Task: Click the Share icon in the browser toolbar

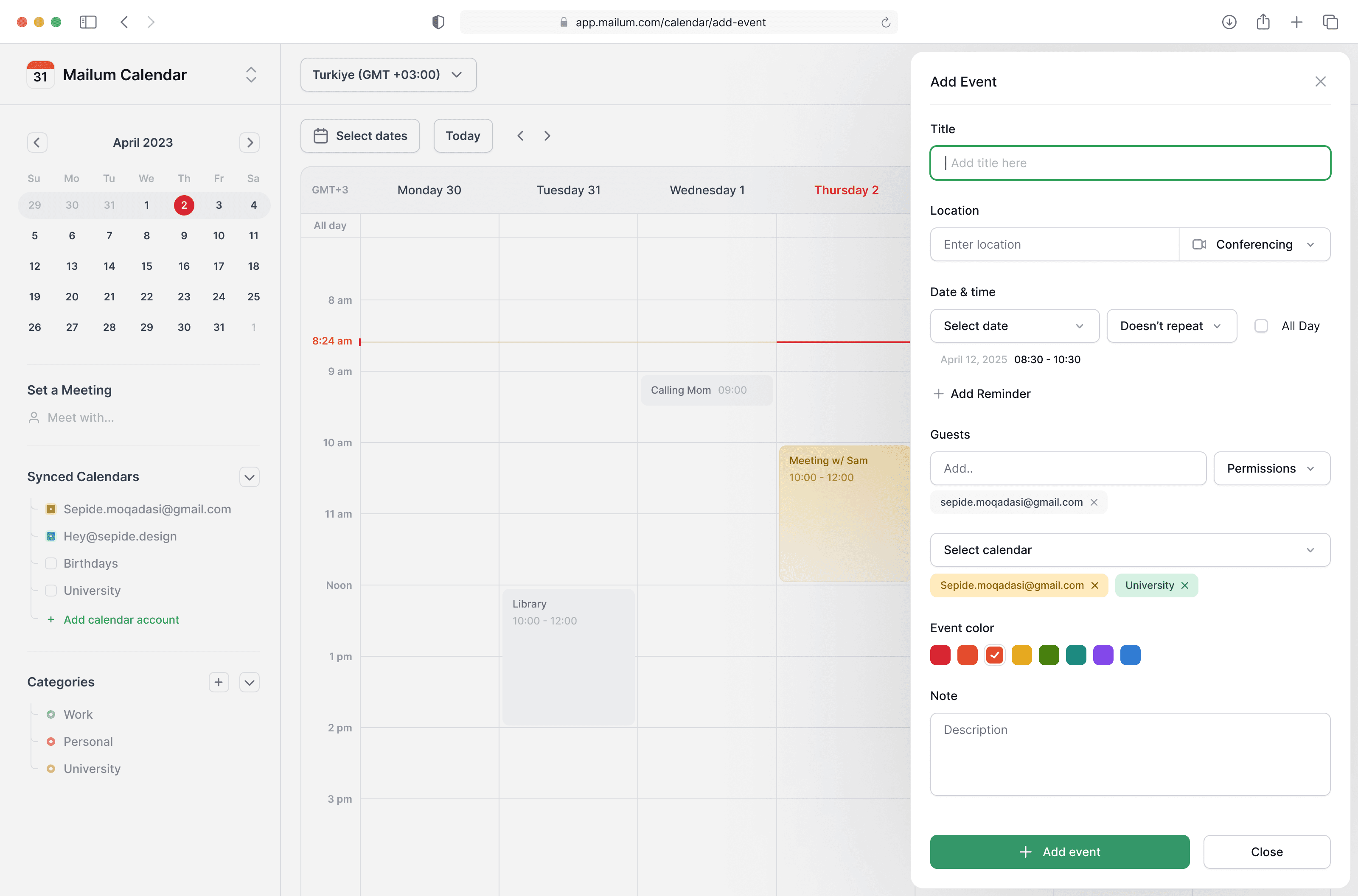Action: (x=1263, y=22)
